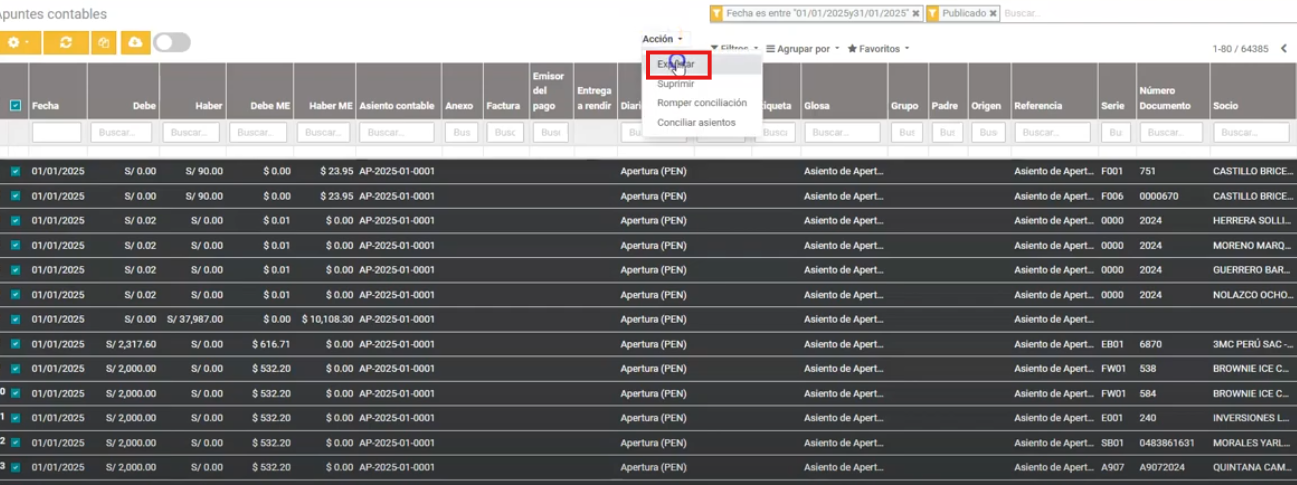The width and height of the screenshot is (1297, 485).
Task: Choose Suprimir from the Acción menu
Action: pyautogui.click(x=675, y=84)
